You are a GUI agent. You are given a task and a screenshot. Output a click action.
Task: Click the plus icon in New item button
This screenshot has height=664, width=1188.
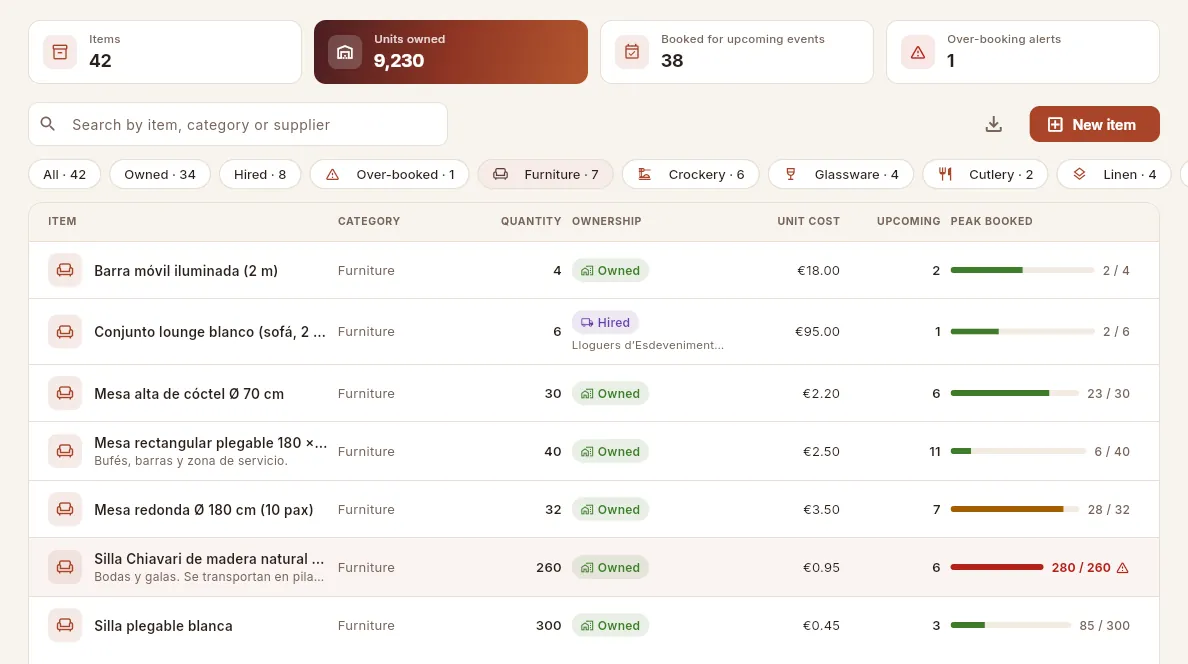[x=1055, y=124]
